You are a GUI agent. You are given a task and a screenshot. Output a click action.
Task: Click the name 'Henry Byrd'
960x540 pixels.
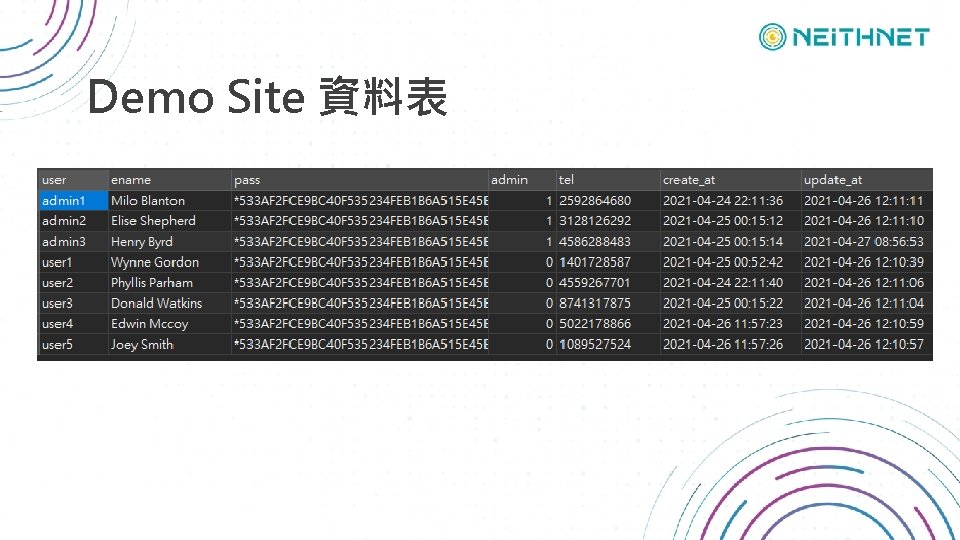pos(141,242)
